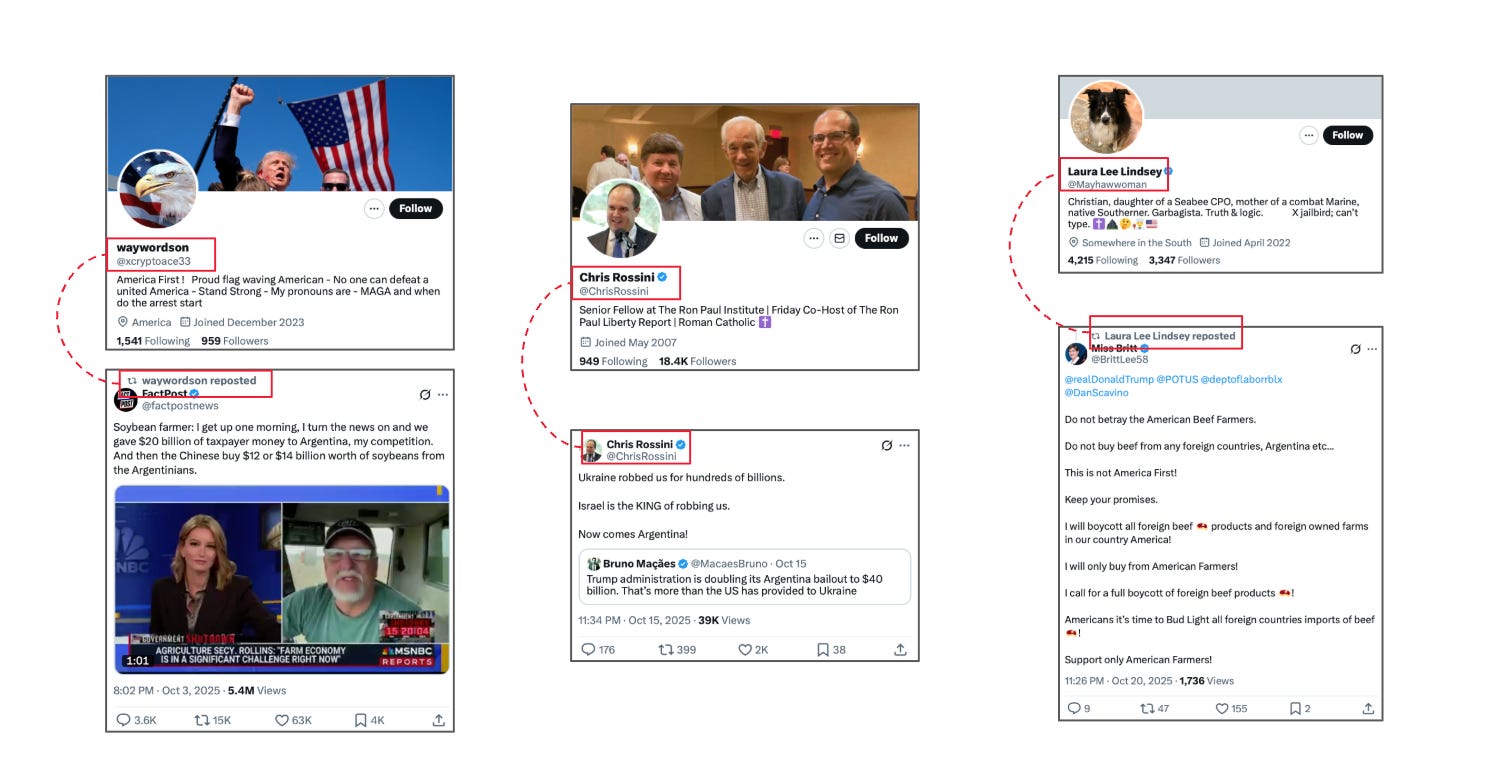Follow Laura Lee Lindsey's profile
Screen dimensions: 1488x762
click(1348, 135)
